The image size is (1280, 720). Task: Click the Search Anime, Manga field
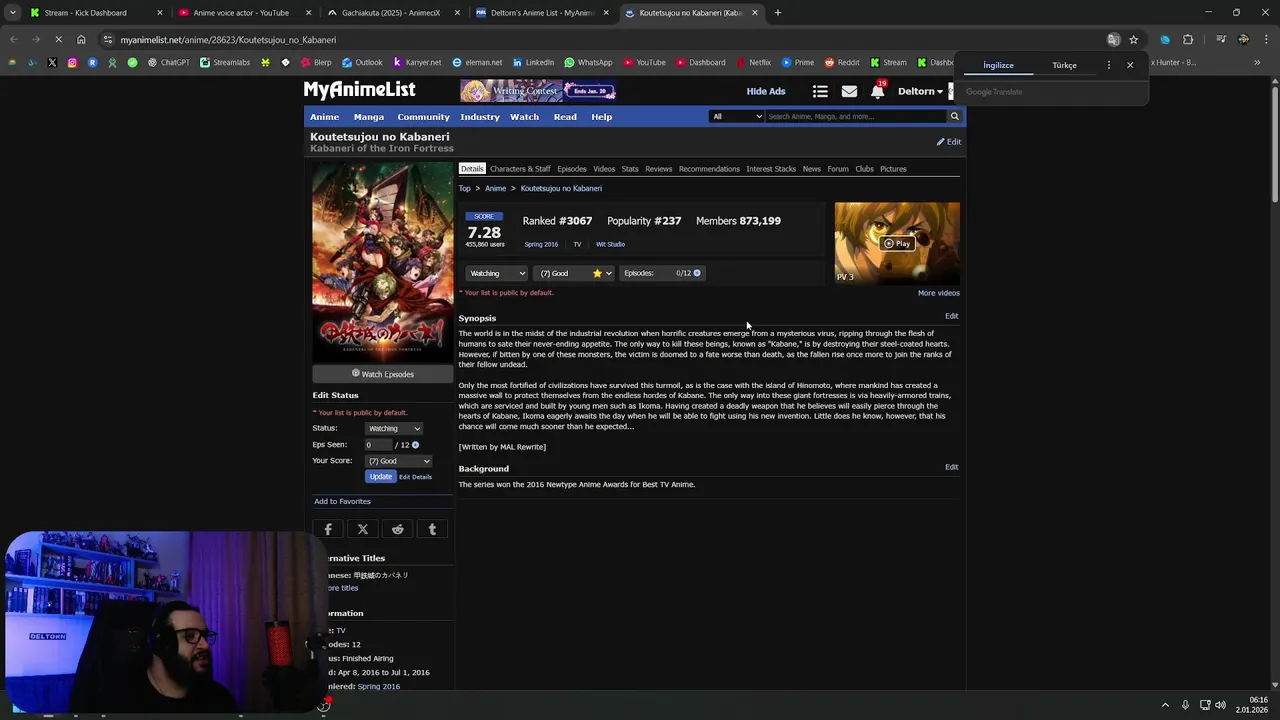[855, 116]
